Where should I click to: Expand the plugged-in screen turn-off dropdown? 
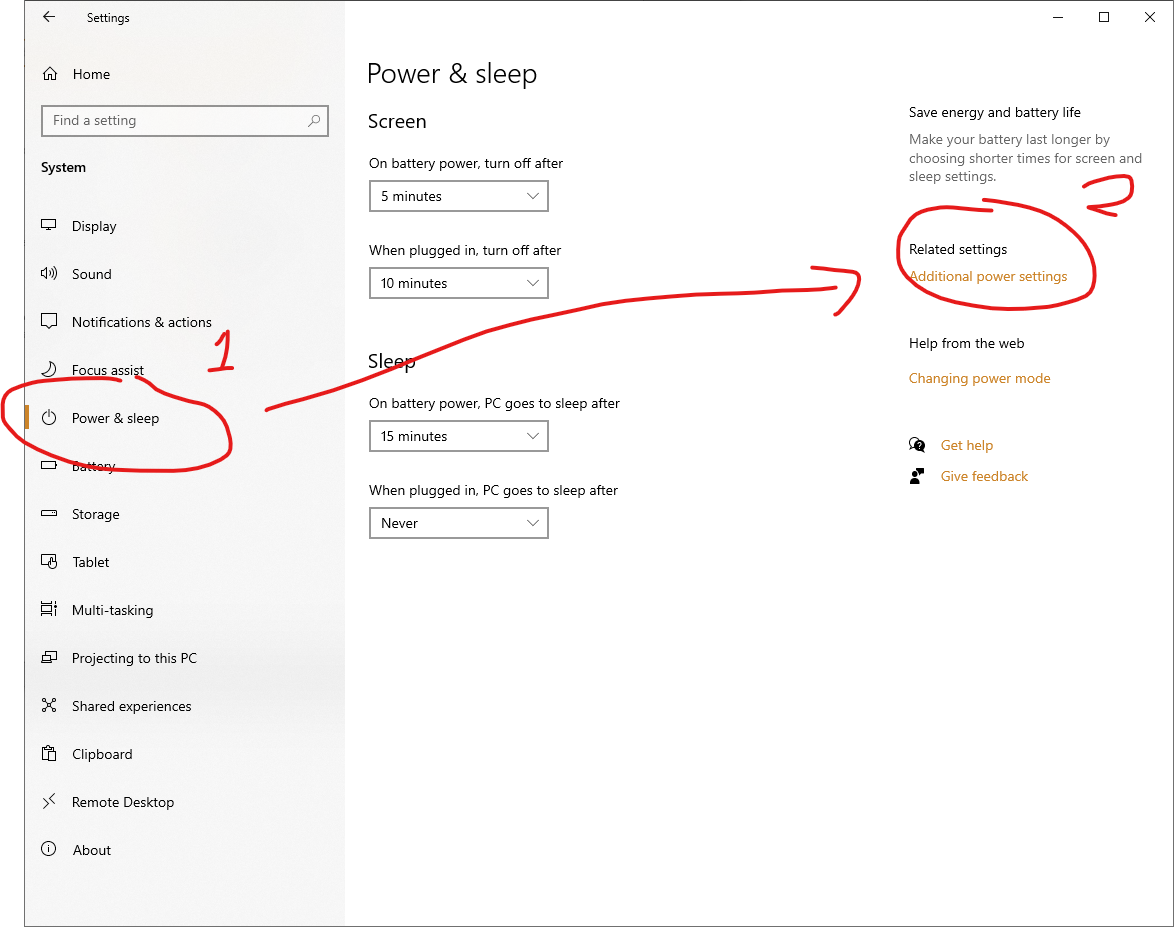coord(458,283)
